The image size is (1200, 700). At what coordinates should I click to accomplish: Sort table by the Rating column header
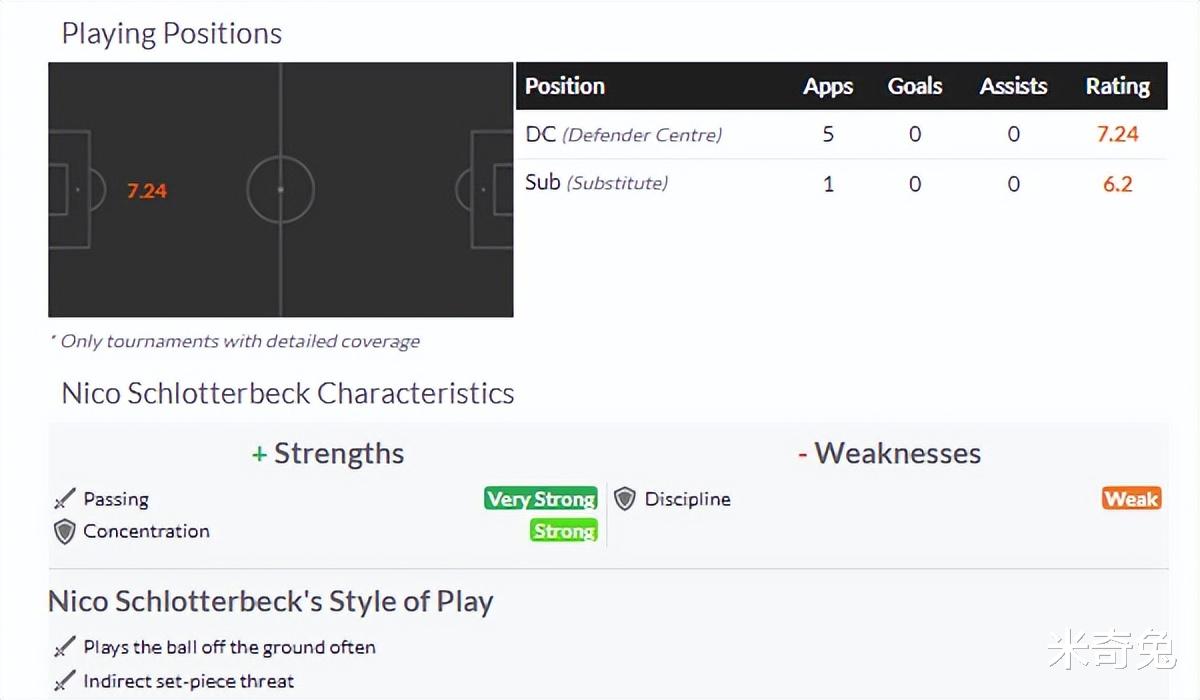tap(1118, 86)
